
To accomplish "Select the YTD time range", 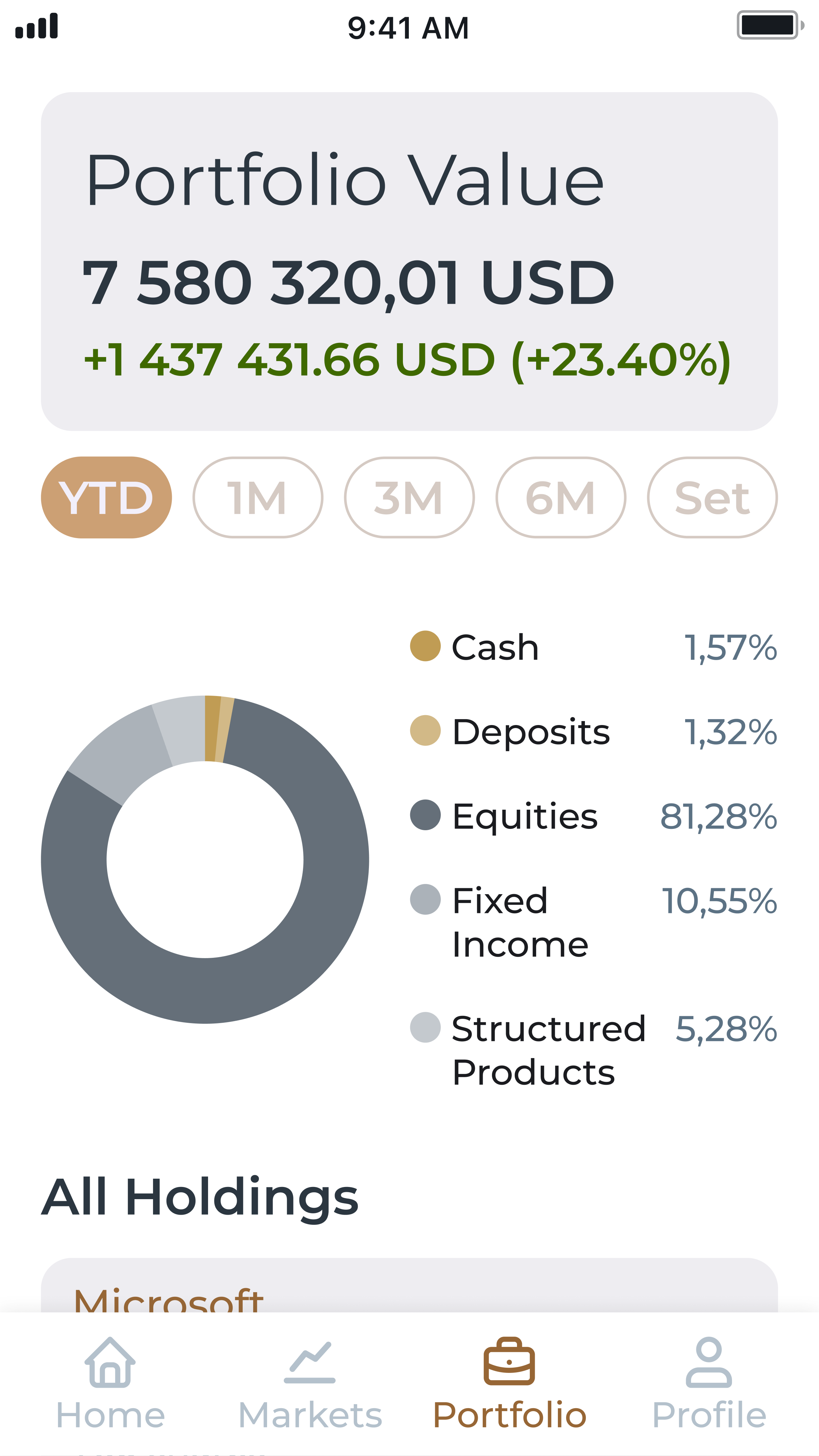I will pos(106,498).
